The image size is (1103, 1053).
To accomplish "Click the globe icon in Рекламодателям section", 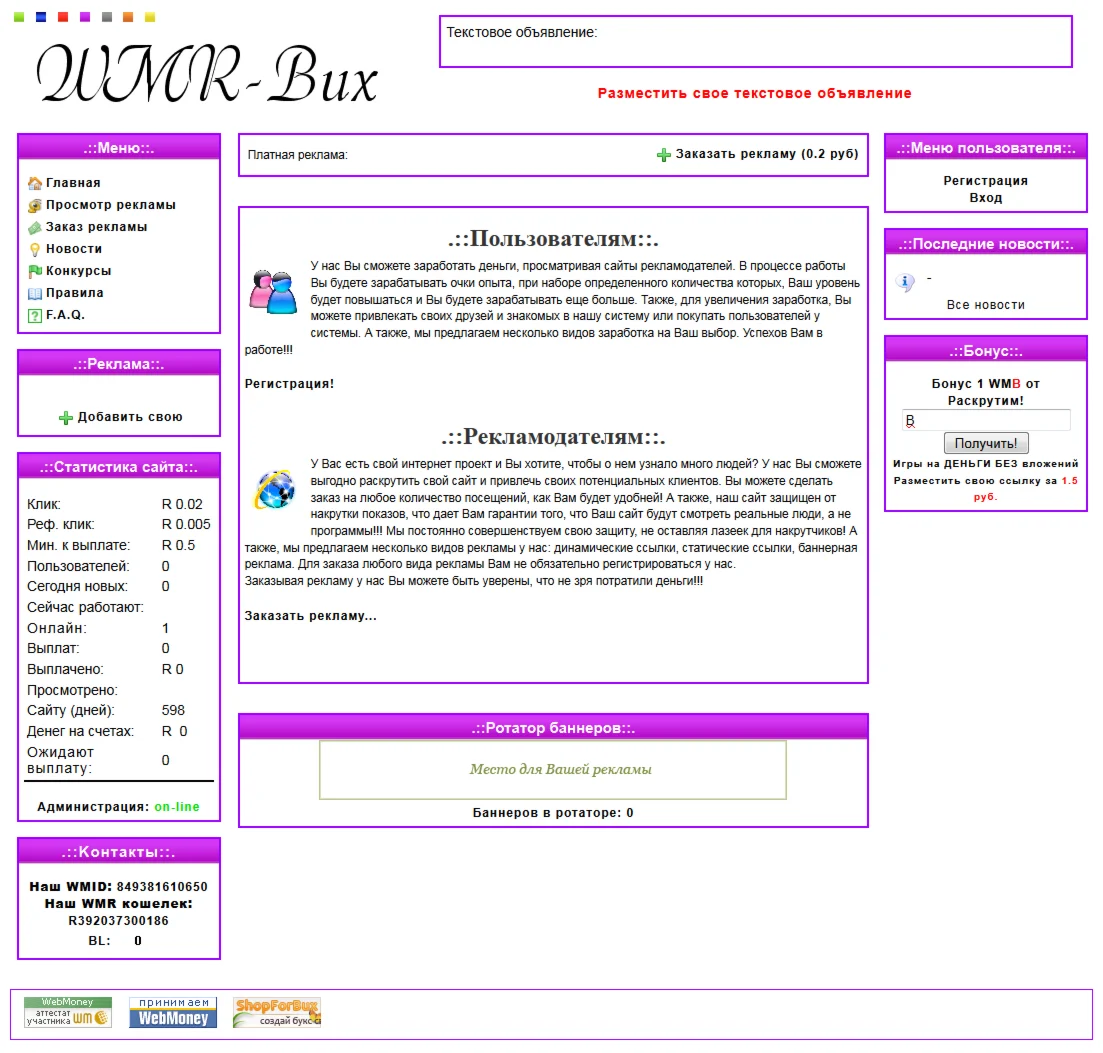I will pos(274,490).
